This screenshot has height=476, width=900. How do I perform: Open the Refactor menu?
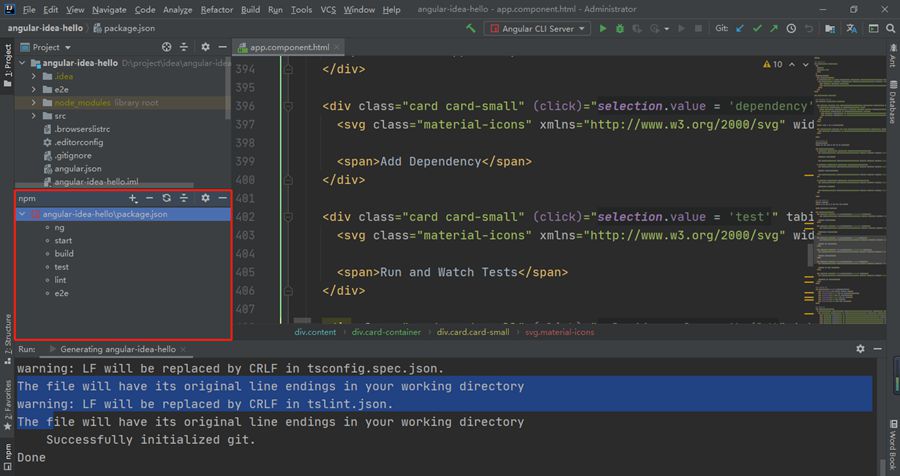tap(216, 9)
